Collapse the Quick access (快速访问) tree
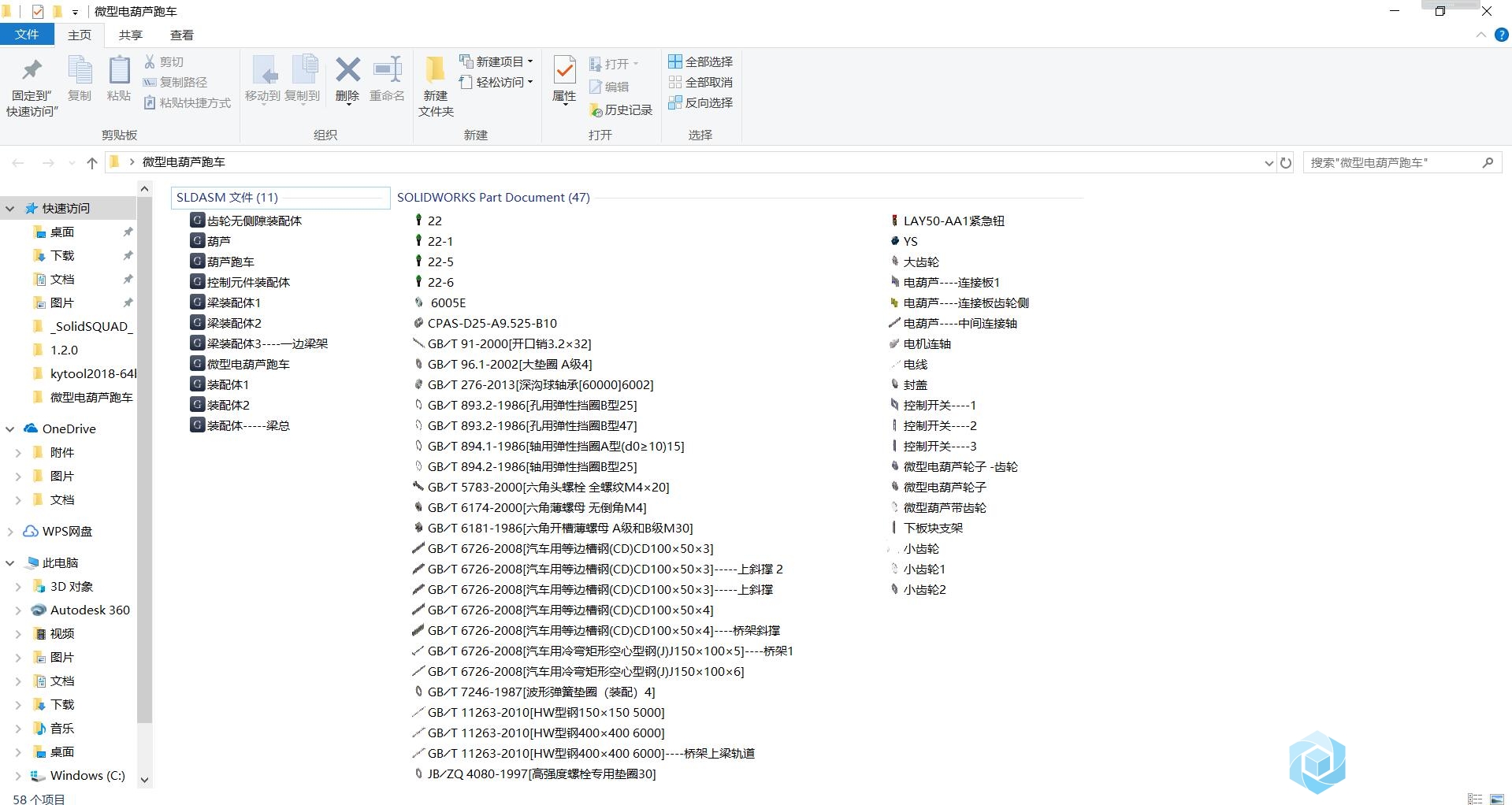Screen dimensions: 1512x805 click(x=10, y=209)
